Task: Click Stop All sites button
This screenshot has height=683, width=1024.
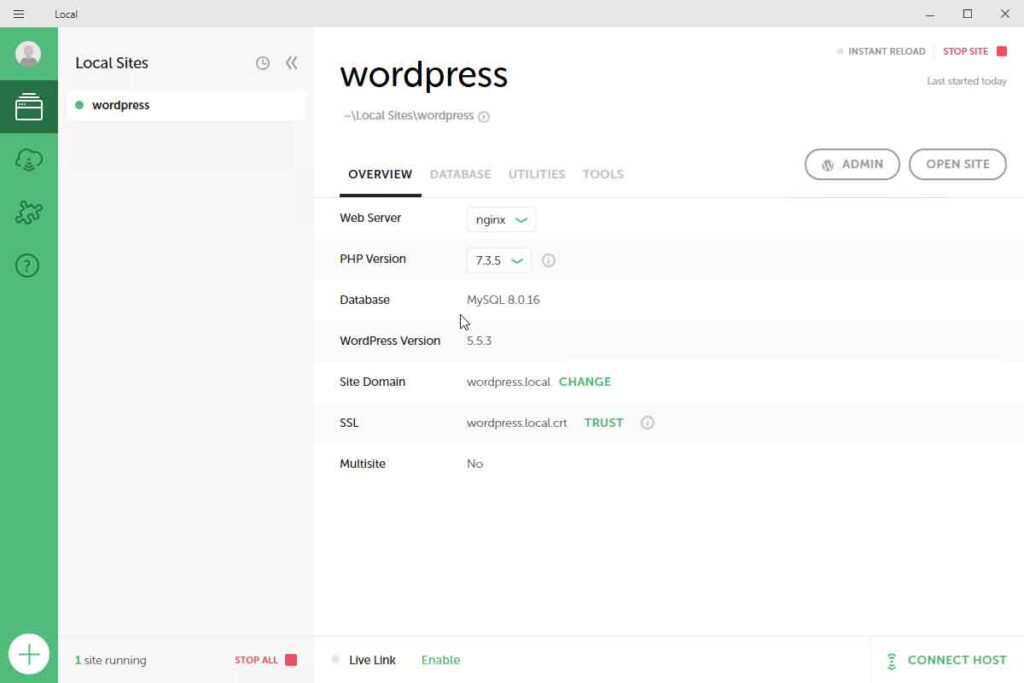Action: click(266, 660)
